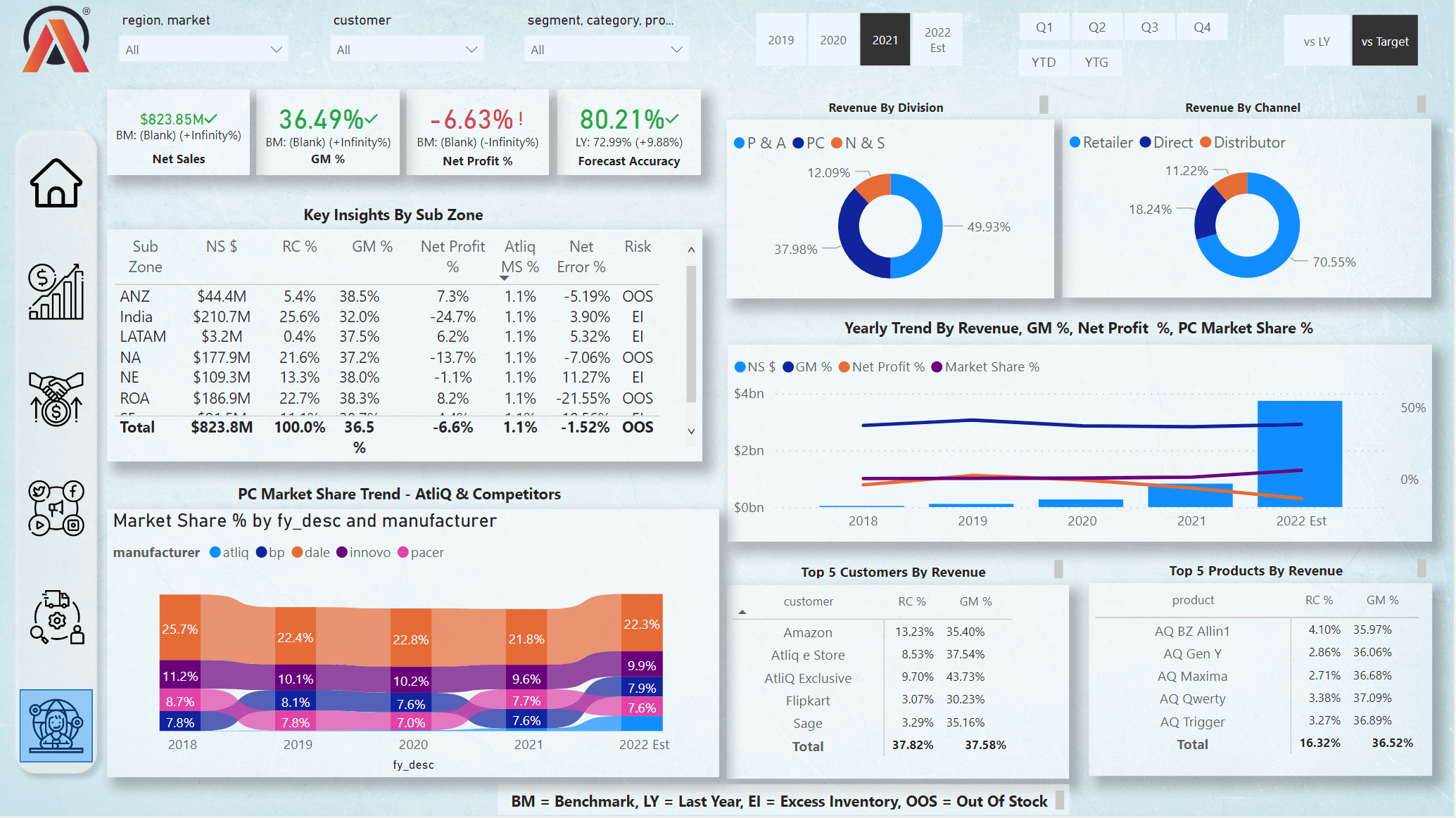Open the marketing social media icon
The height and width of the screenshot is (818, 1456).
[56, 509]
